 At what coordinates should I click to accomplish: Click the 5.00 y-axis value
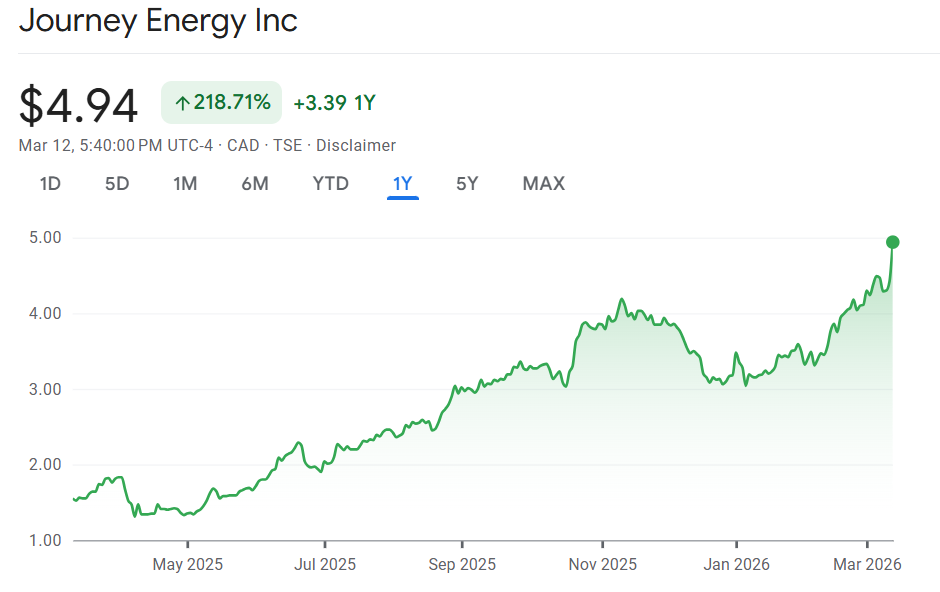(x=46, y=238)
